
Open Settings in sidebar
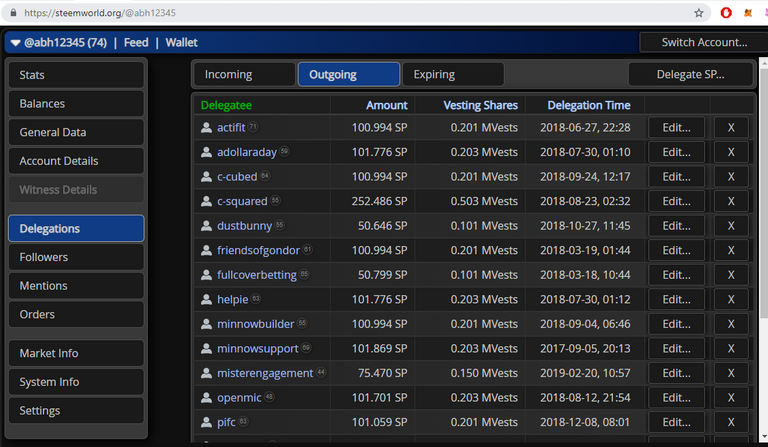[76, 410]
